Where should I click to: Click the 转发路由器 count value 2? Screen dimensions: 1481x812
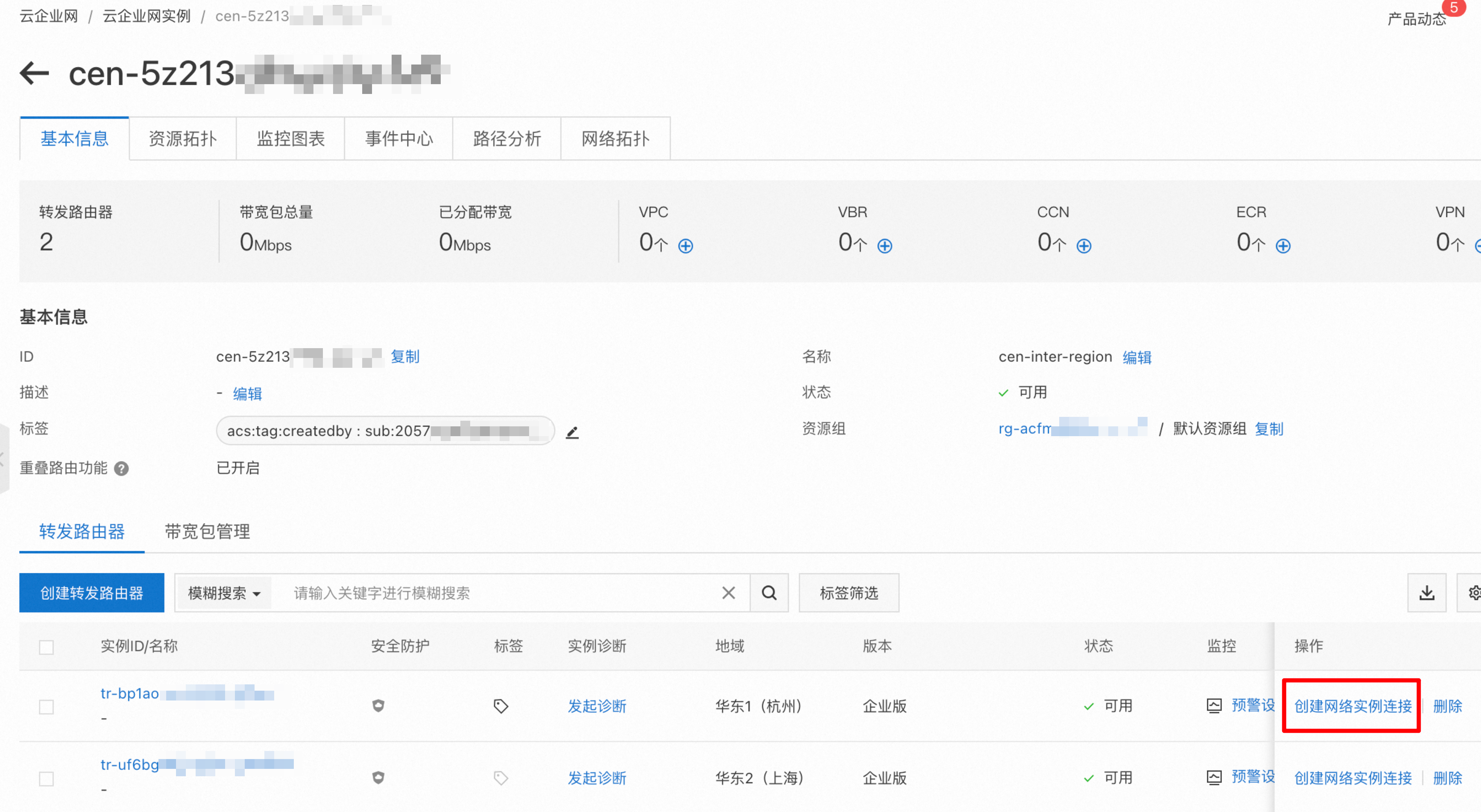pos(47,242)
